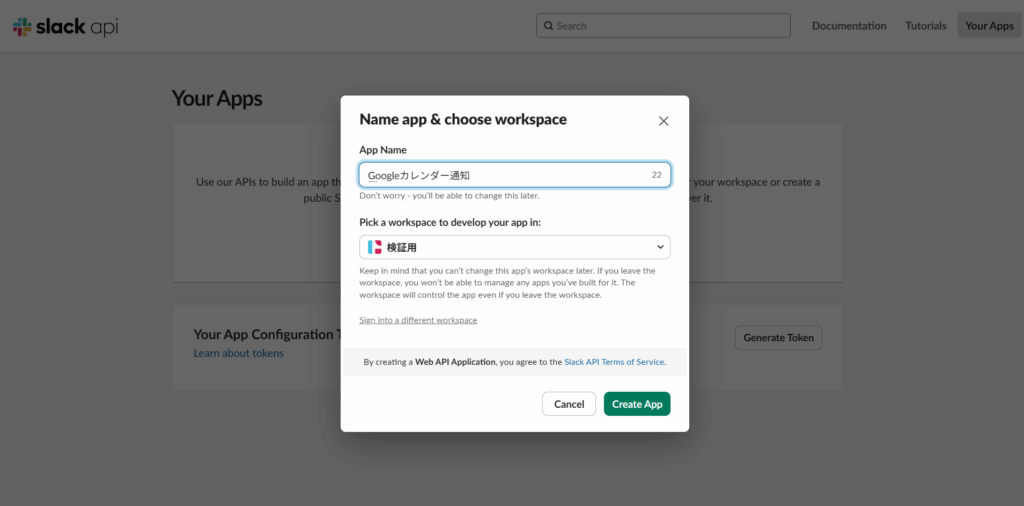Screen dimensions: 1024x506
Task: Open Sign into a different workspace link
Action: tap(418, 320)
